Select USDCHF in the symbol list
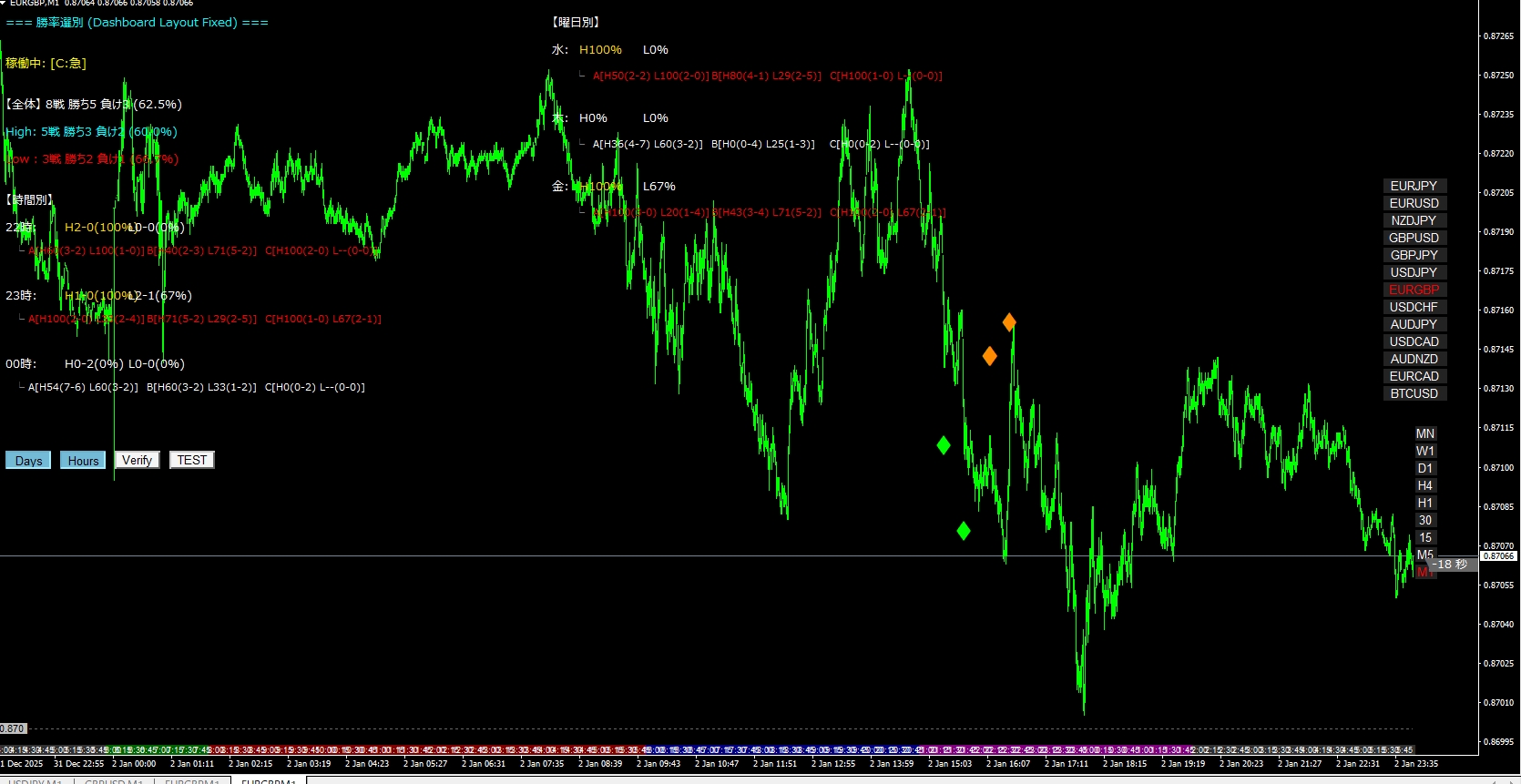This screenshot has height=784, width=1521. point(1414,307)
